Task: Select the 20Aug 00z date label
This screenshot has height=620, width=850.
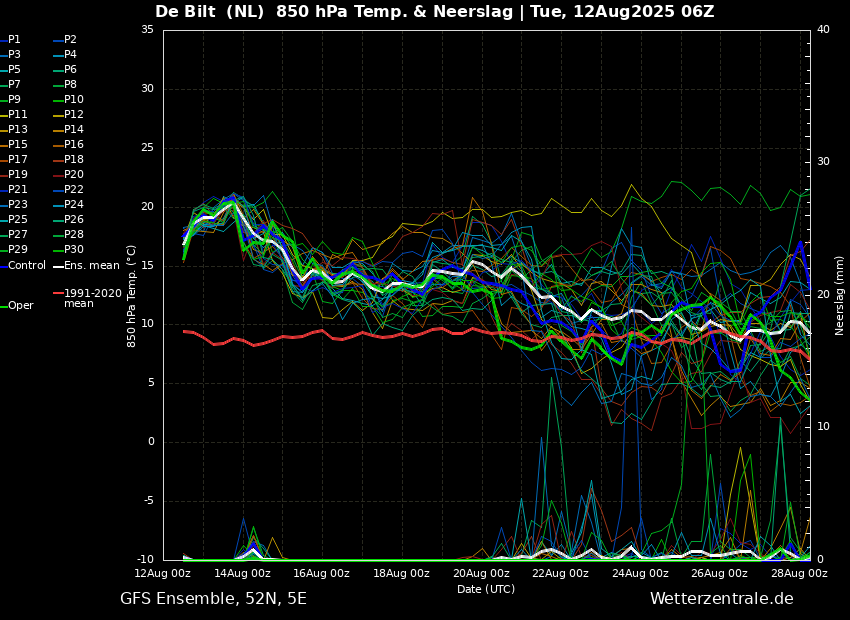Action: click(x=481, y=574)
